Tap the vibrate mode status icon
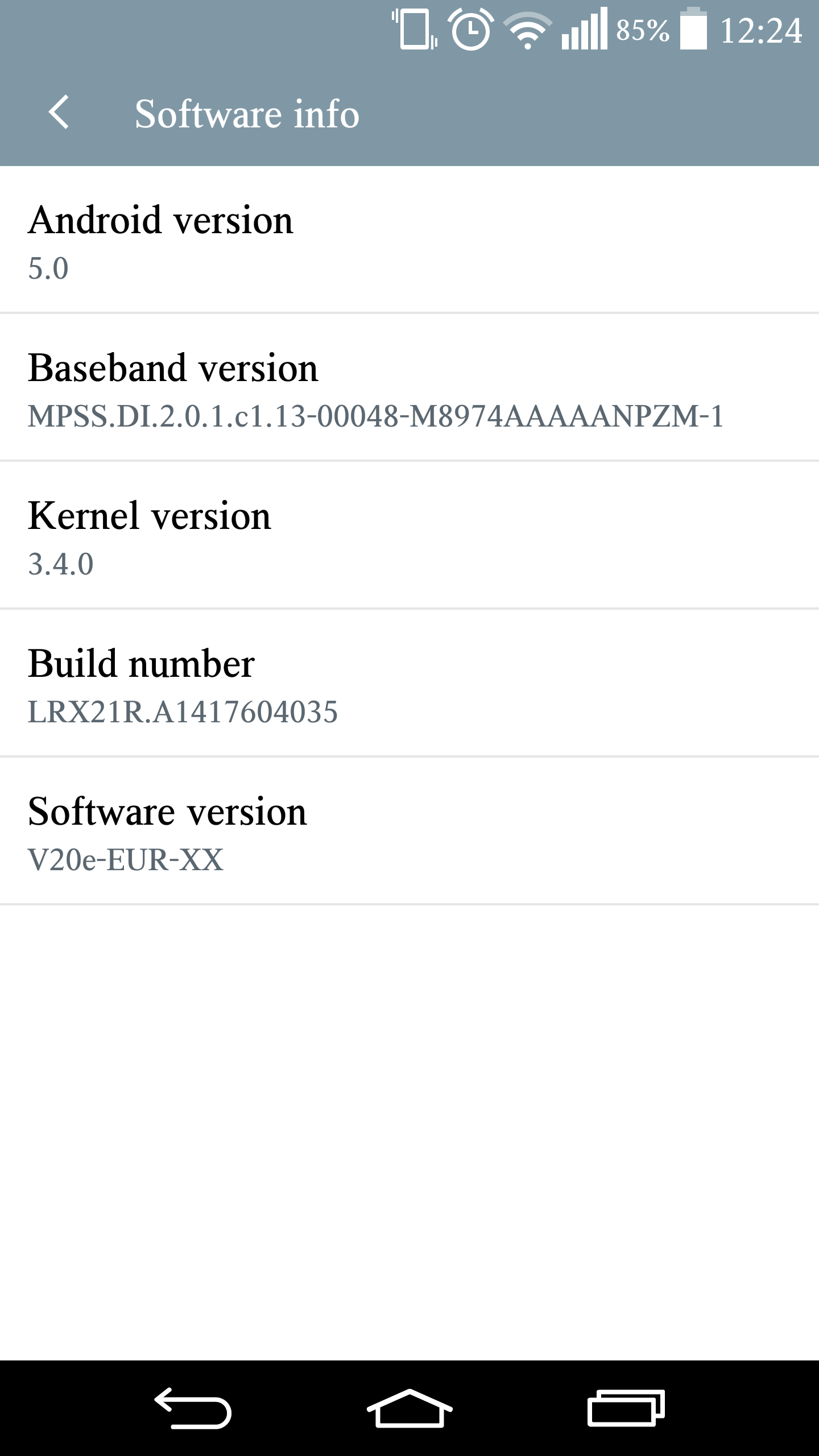The height and width of the screenshot is (1456, 819). [x=415, y=30]
